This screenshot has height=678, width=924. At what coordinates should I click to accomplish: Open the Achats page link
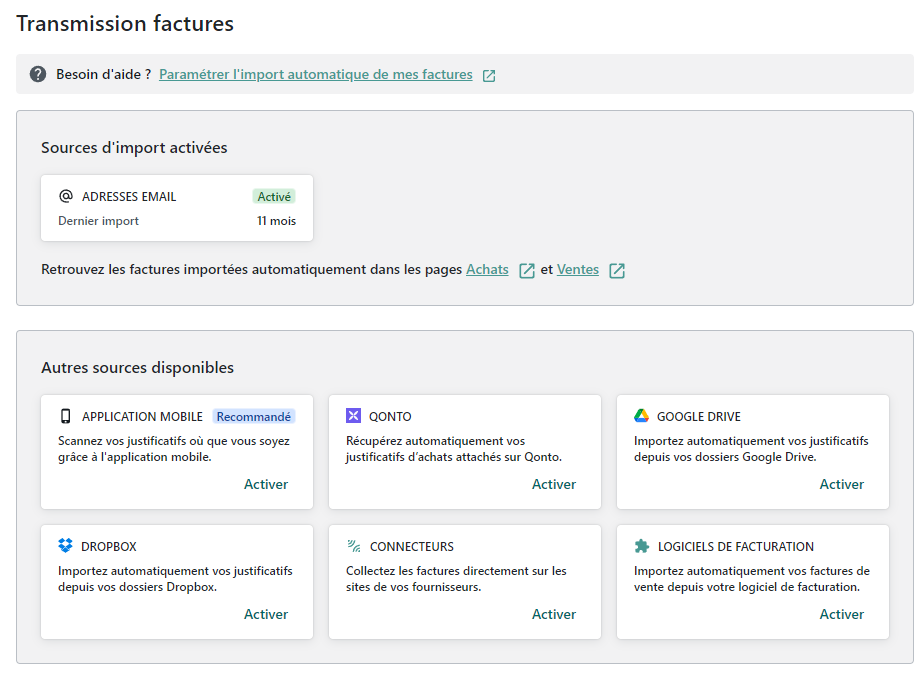(487, 269)
